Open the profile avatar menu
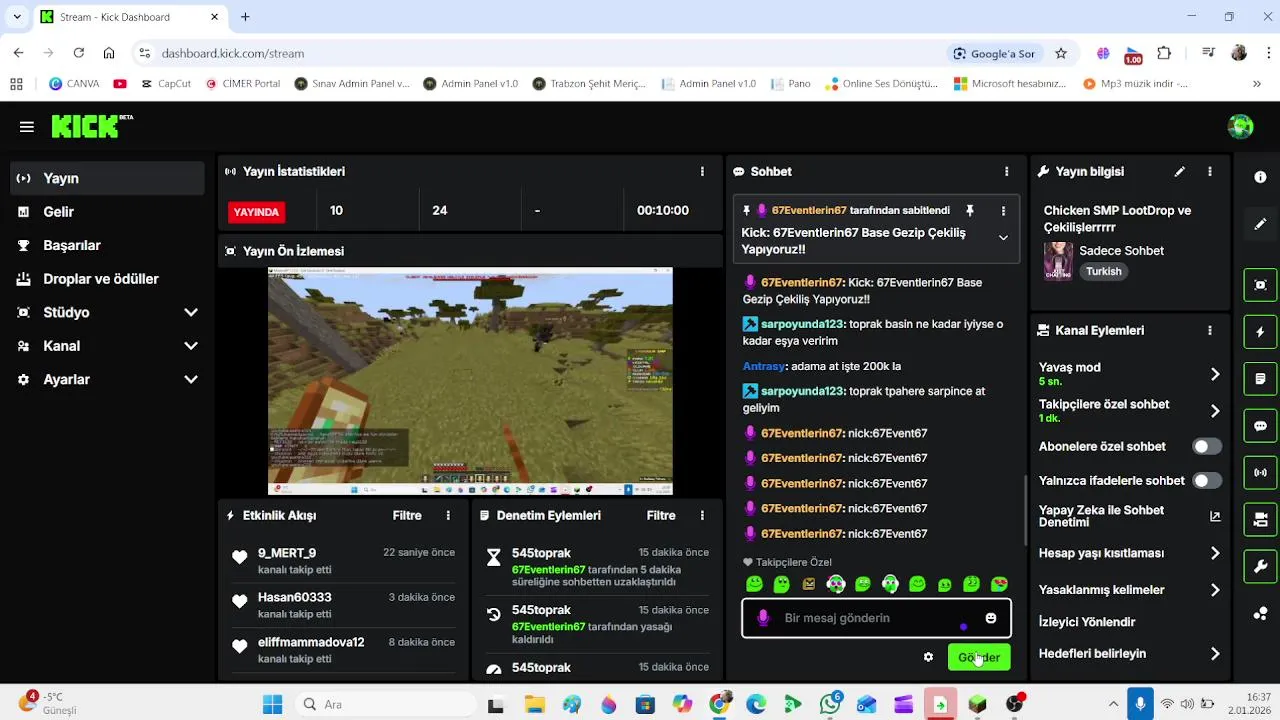1280x720 pixels. [x=1240, y=126]
